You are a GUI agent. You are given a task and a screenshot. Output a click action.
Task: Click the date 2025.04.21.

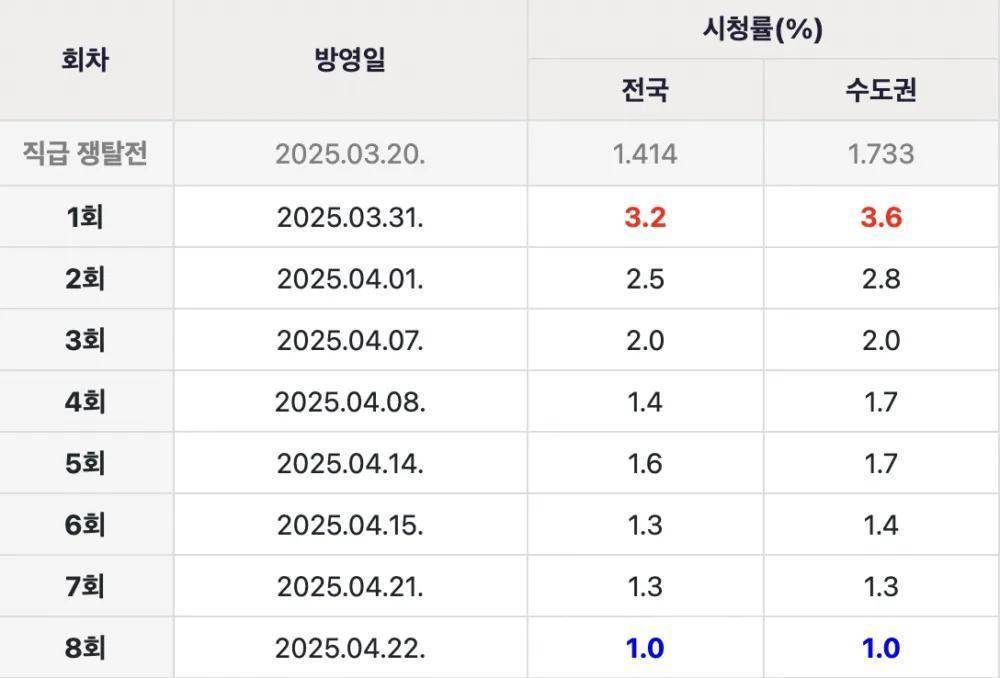click(x=350, y=586)
